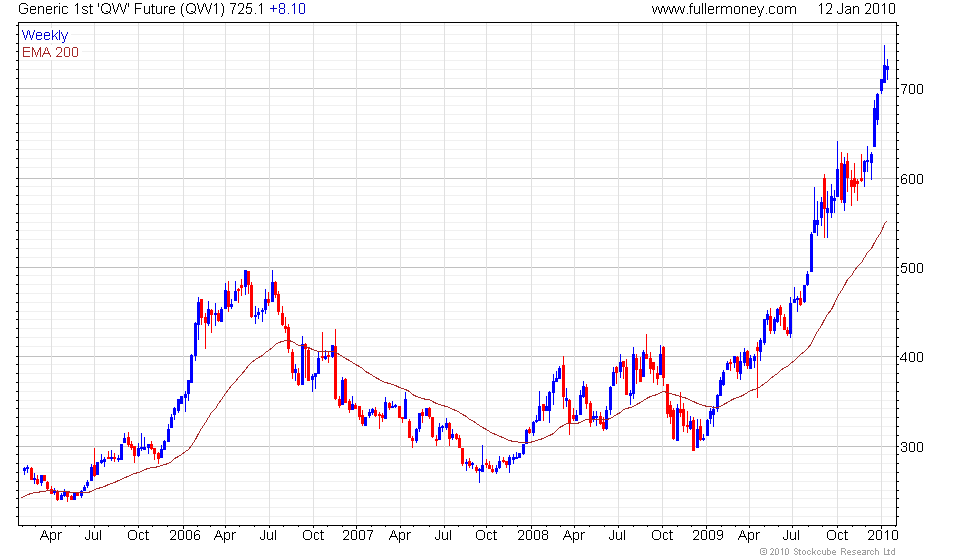Click the +8.10 price change value
The image size is (980, 560).
288,9
